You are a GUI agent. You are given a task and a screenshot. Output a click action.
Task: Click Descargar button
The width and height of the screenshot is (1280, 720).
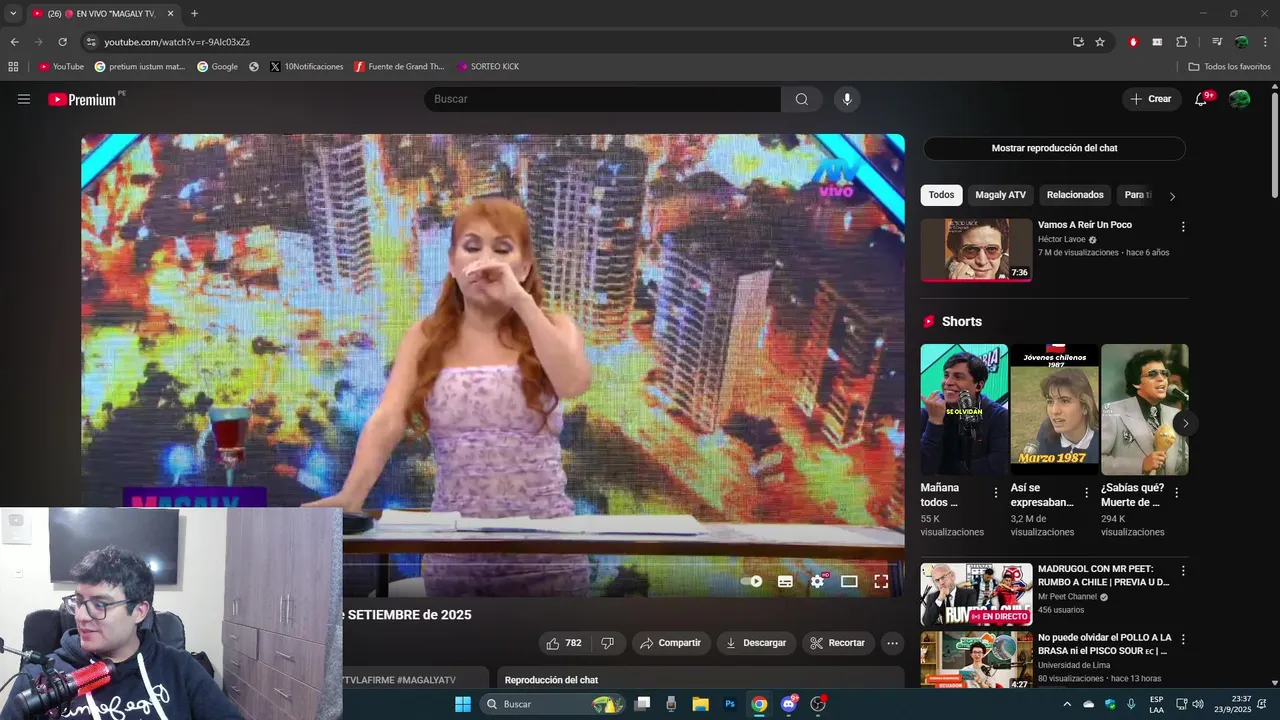(756, 643)
